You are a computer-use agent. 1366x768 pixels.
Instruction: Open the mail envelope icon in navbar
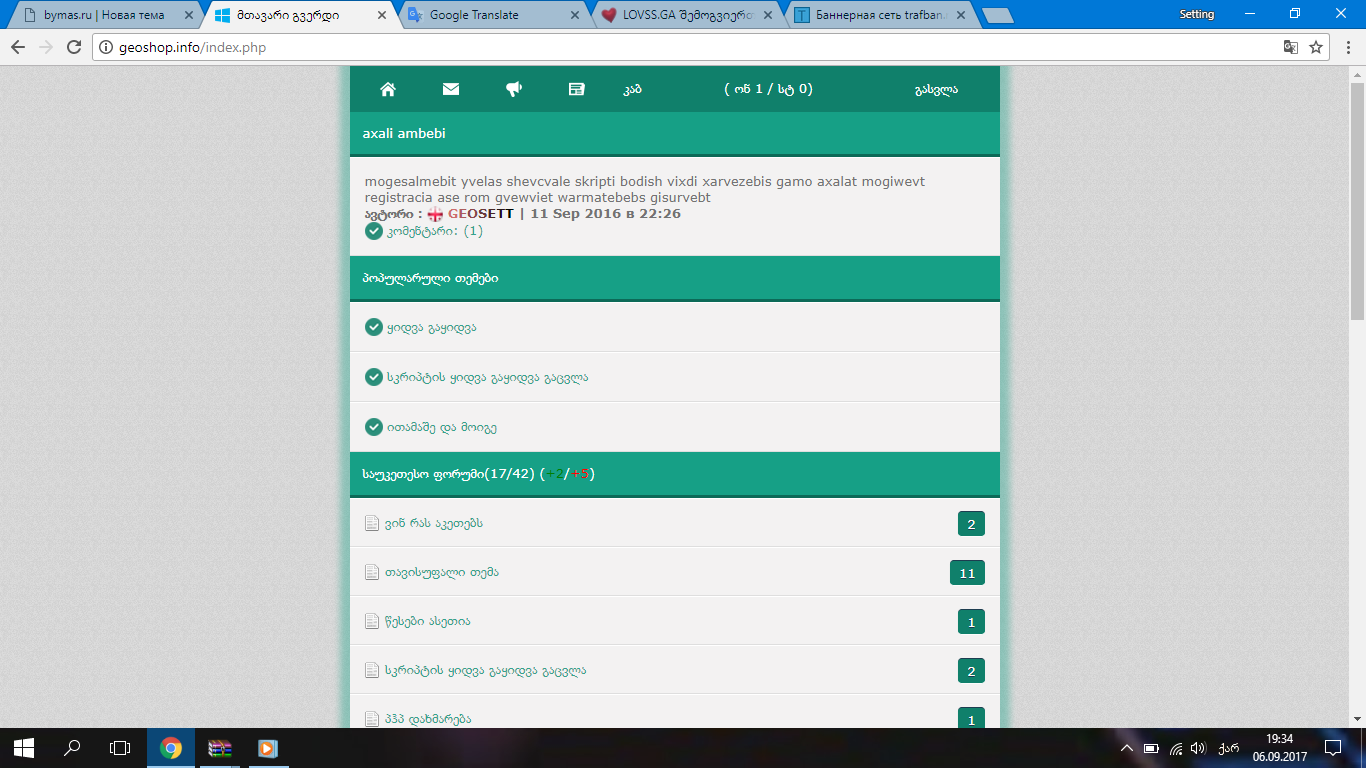click(451, 89)
